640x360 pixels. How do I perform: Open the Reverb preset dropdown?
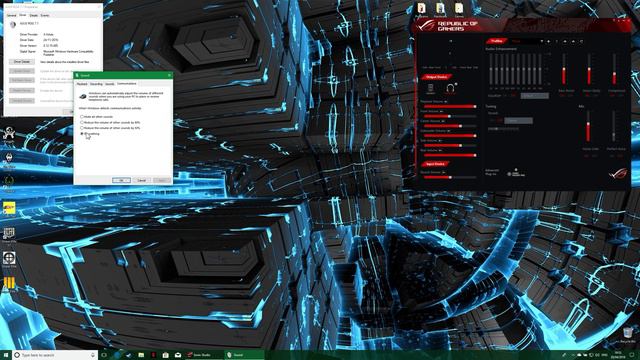tap(518, 121)
